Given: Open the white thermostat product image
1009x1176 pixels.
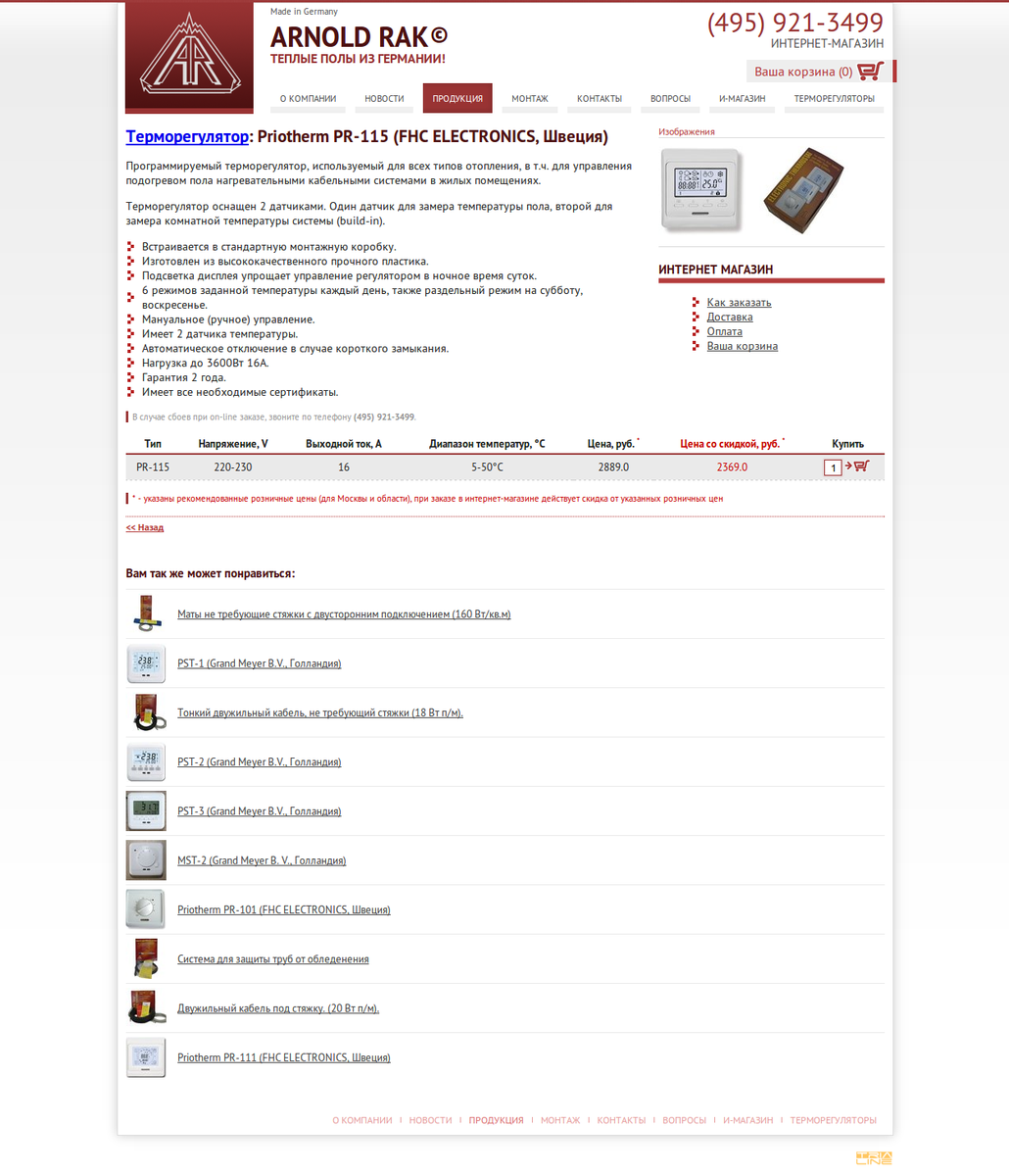Looking at the screenshot, I should pyautogui.click(x=700, y=189).
